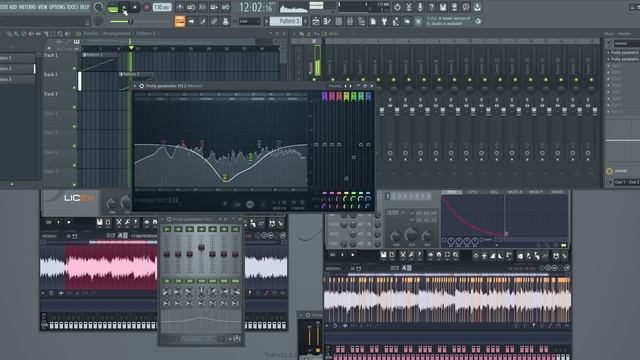Click the main transport Stop button
Viewport: 640px width, 360px height.
135,8
